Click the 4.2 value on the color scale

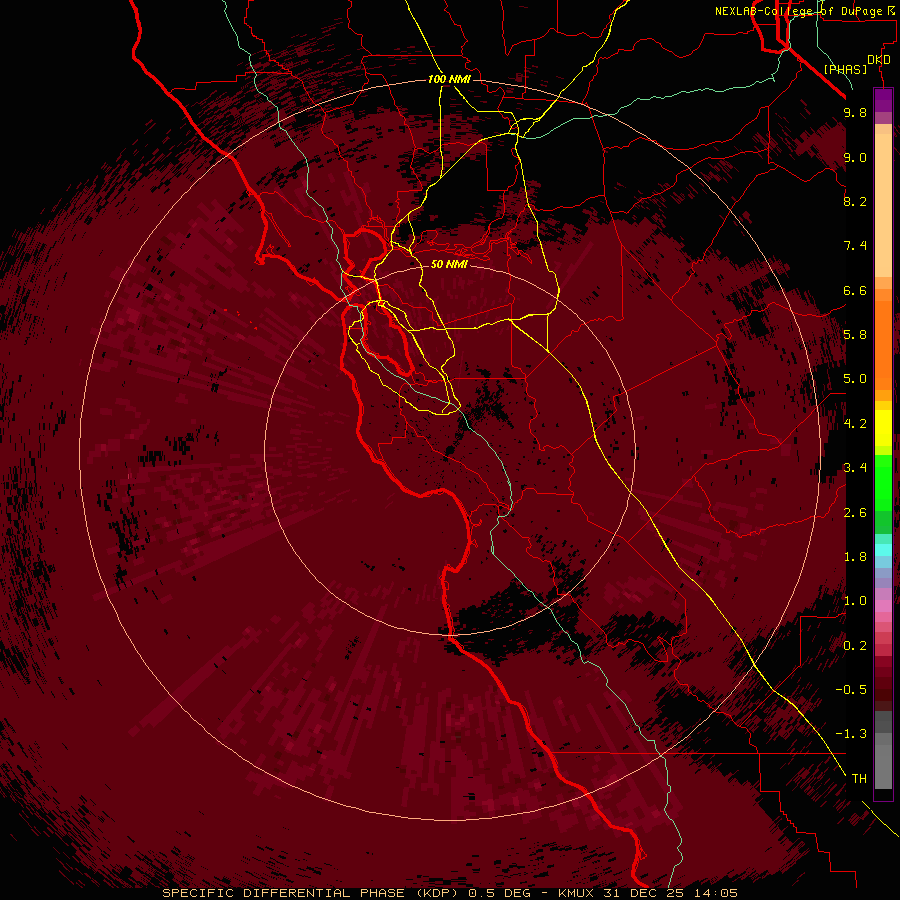855,424
